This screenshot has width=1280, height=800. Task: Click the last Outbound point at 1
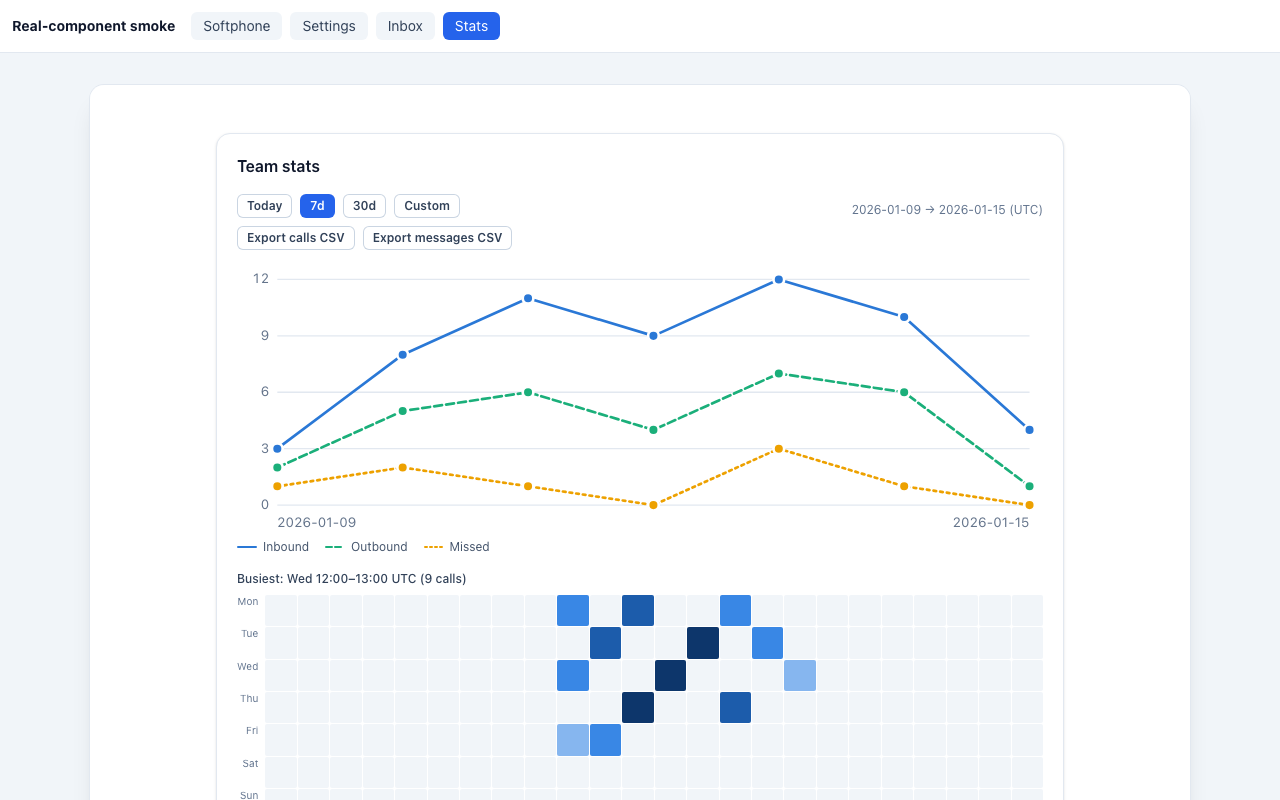1029,486
